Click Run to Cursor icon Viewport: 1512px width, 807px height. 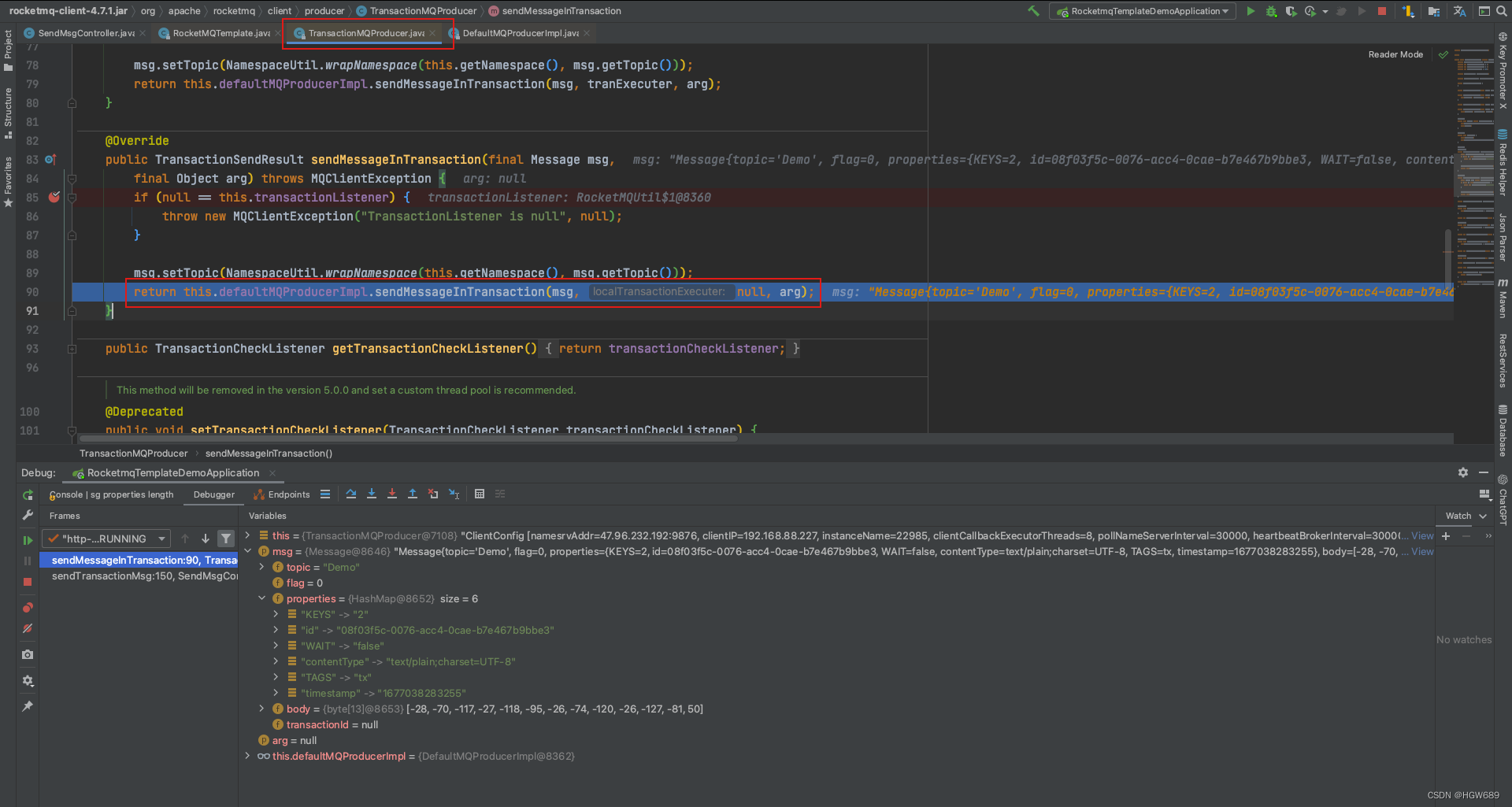pos(454,494)
